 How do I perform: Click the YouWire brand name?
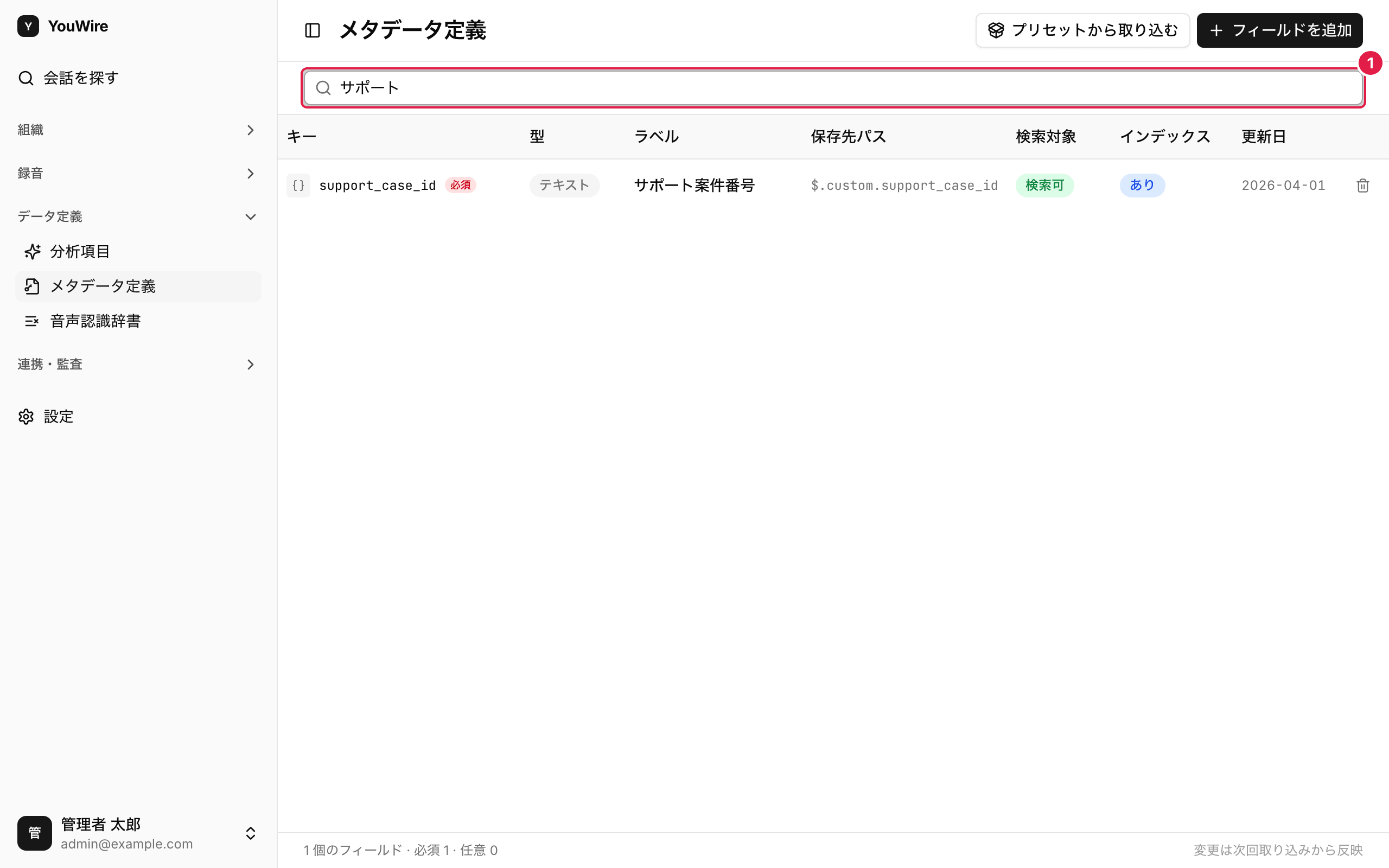pyautogui.click(x=78, y=27)
